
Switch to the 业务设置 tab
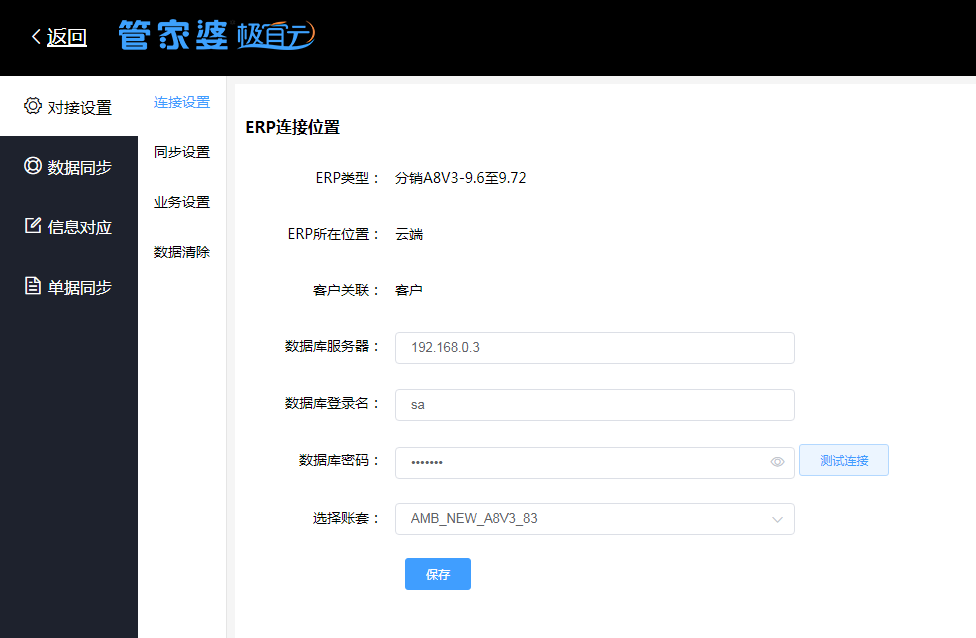click(182, 202)
